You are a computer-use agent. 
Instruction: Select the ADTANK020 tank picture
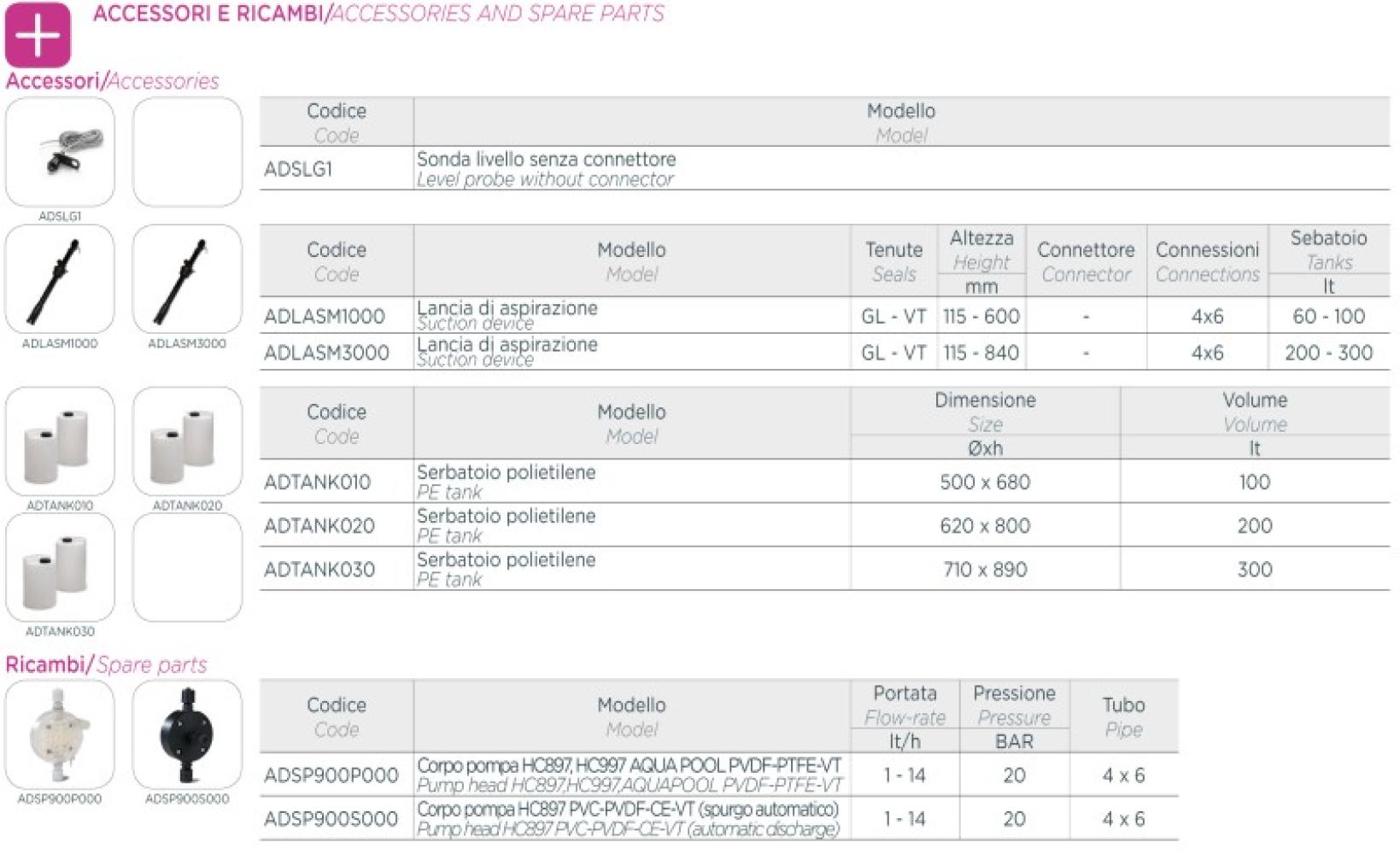(x=187, y=442)
